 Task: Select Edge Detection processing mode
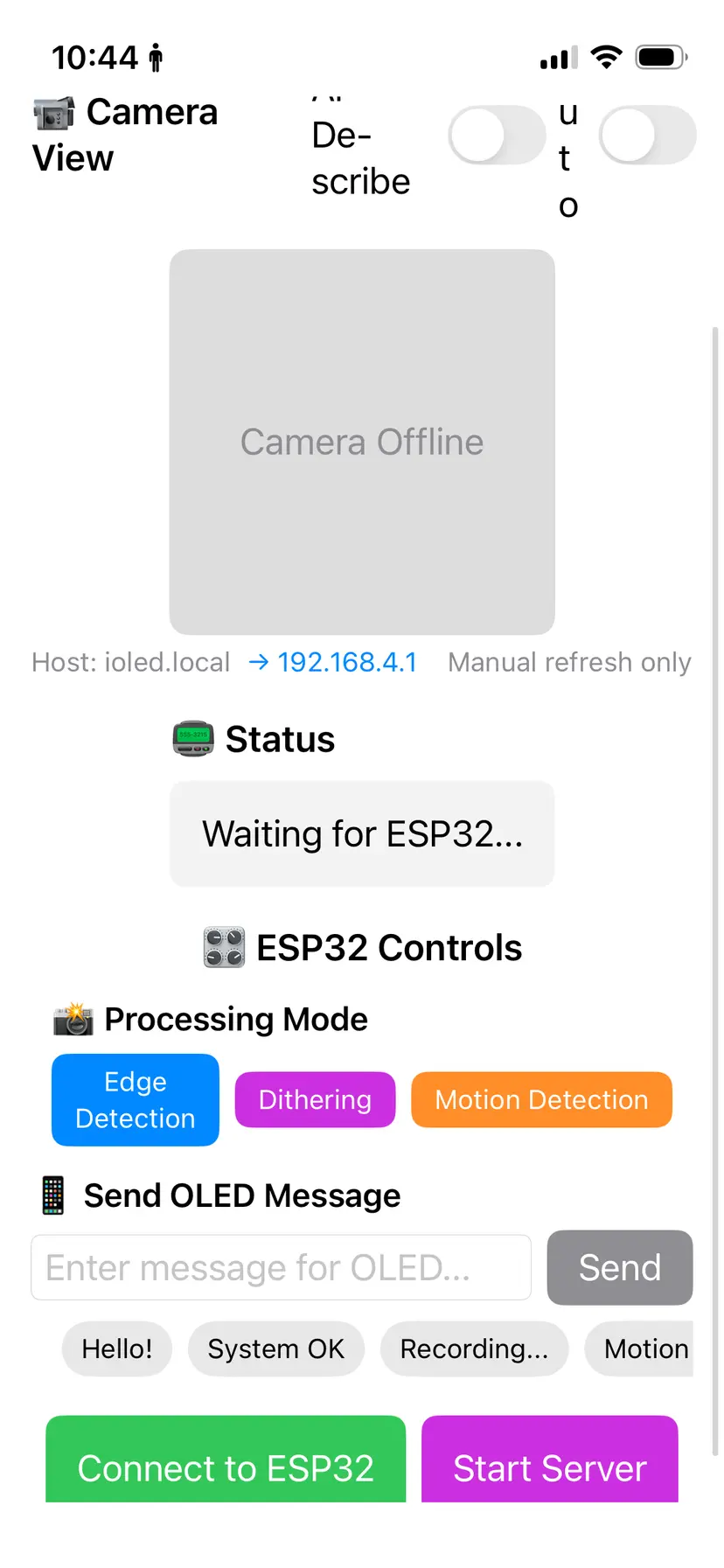pos(136,1099)
